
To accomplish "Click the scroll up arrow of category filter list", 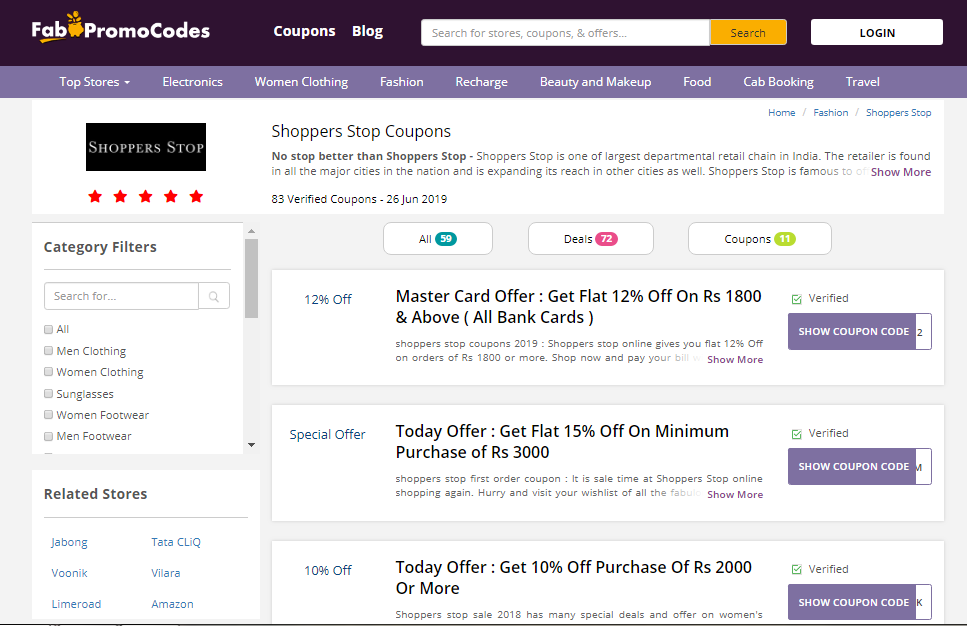I will [x=251, y=231].
